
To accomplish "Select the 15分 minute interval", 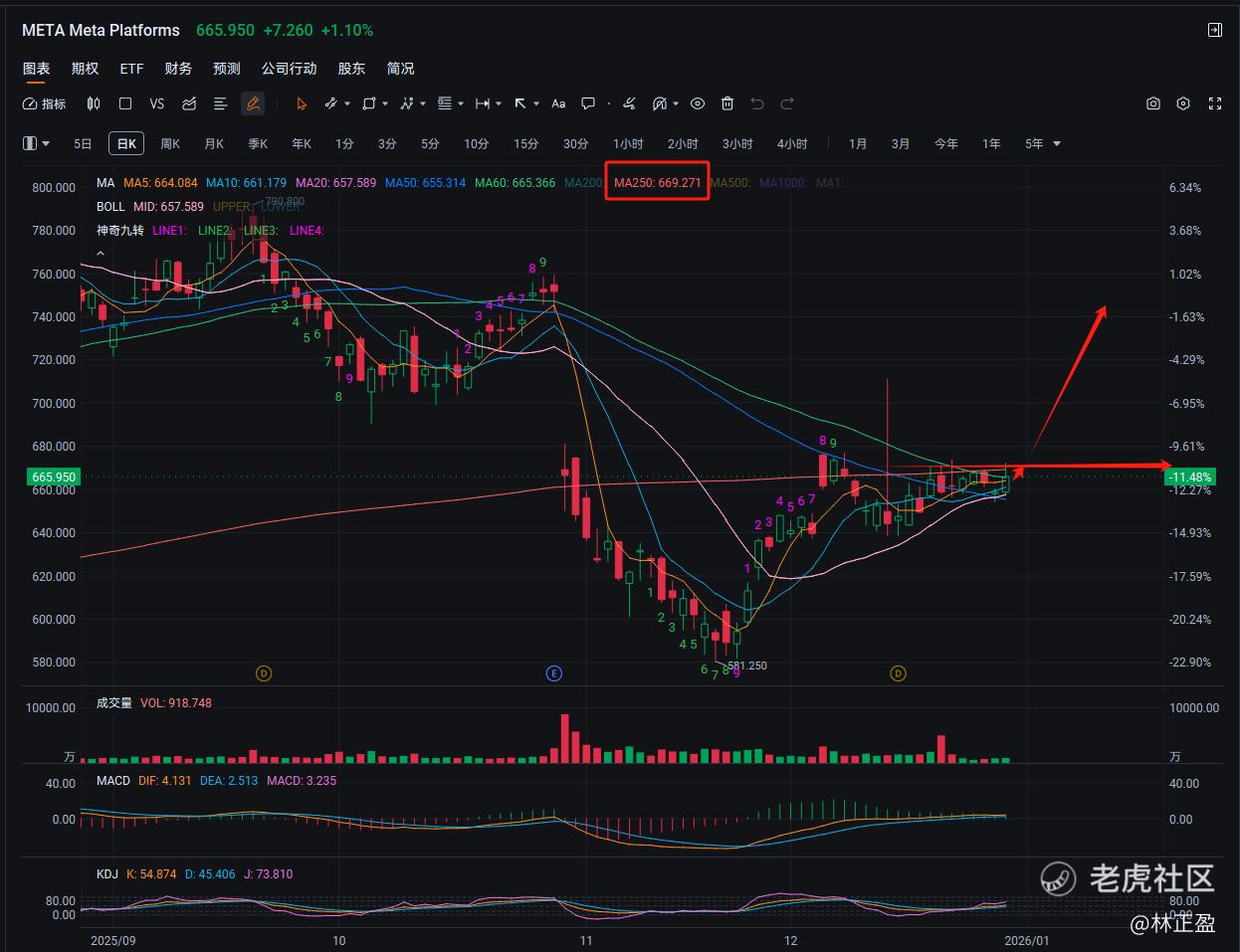I will [526, 144].
